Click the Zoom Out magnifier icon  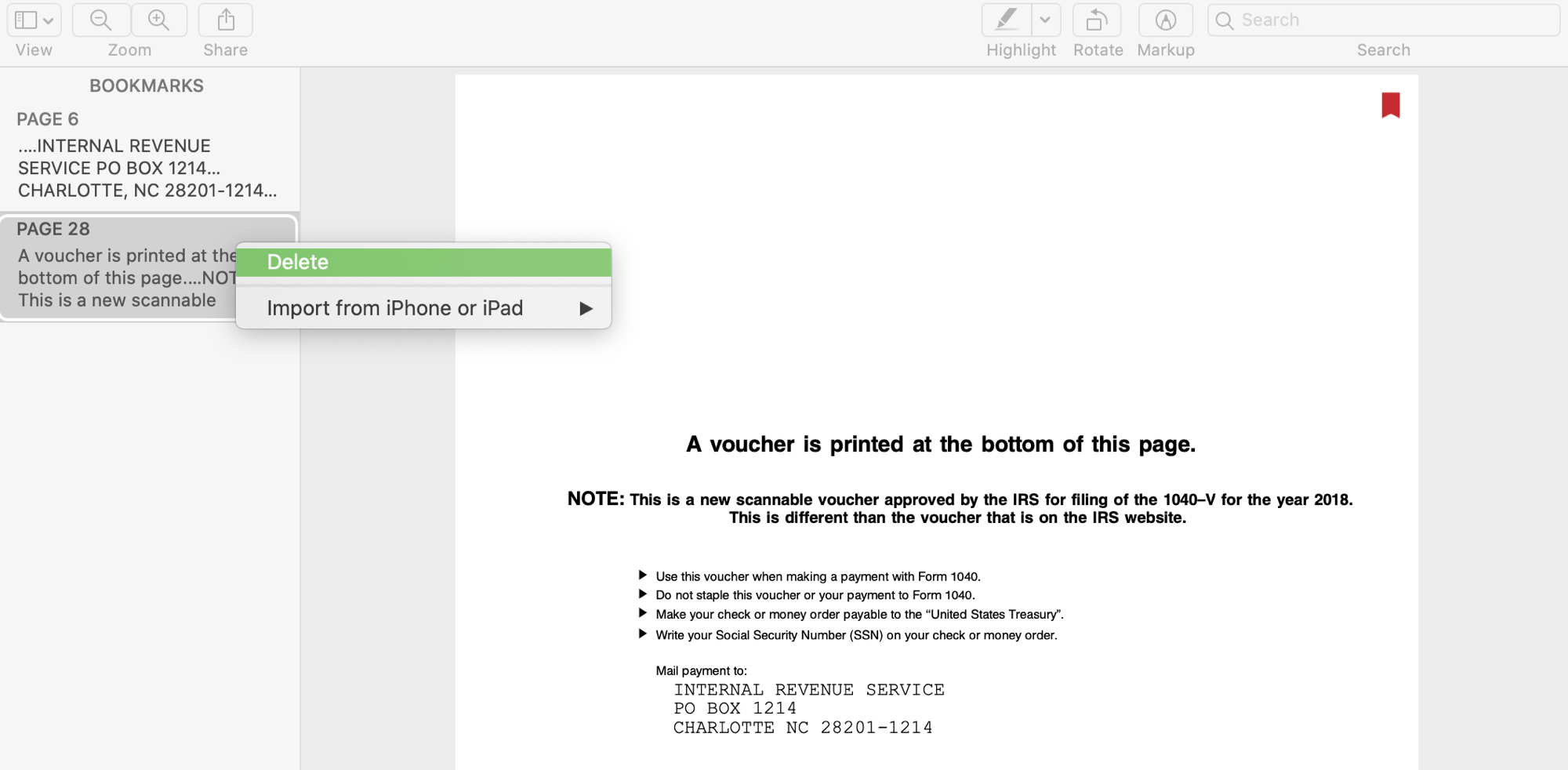tap(101, 20)
